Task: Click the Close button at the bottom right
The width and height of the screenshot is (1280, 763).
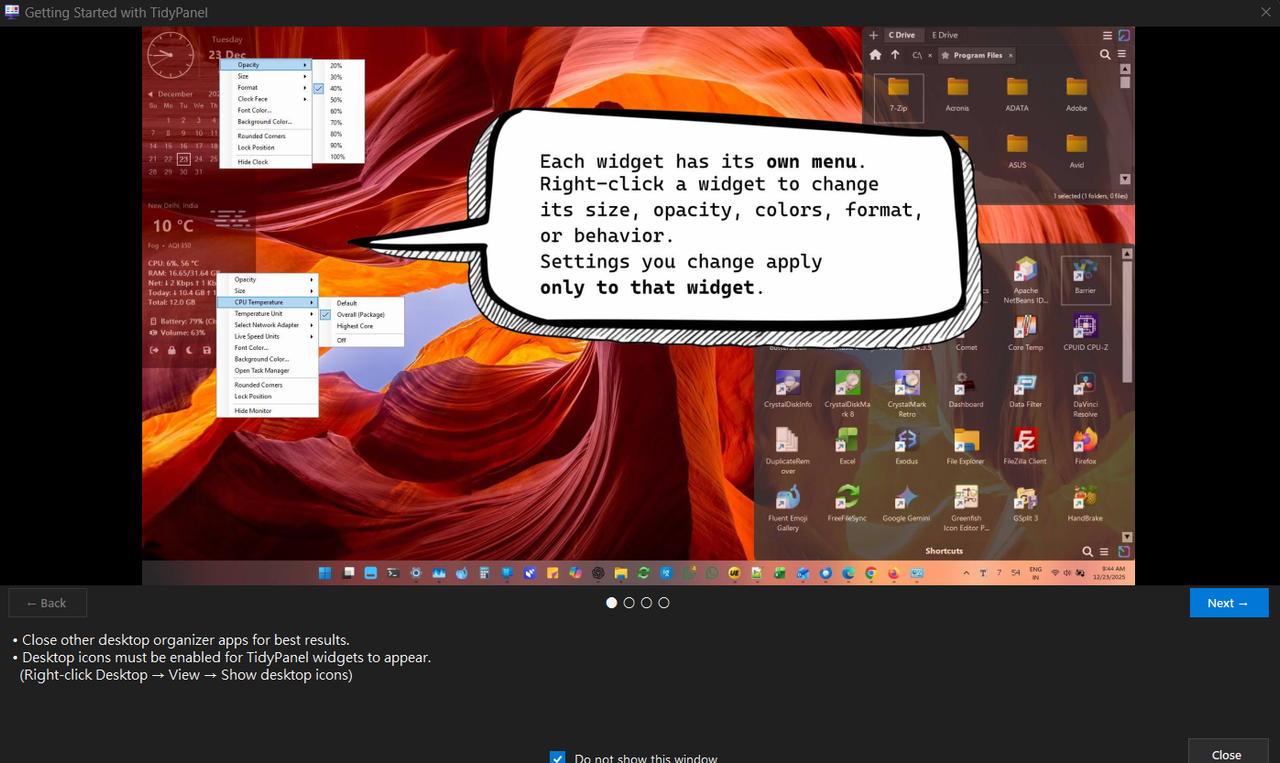Action: pos(1227,752)
